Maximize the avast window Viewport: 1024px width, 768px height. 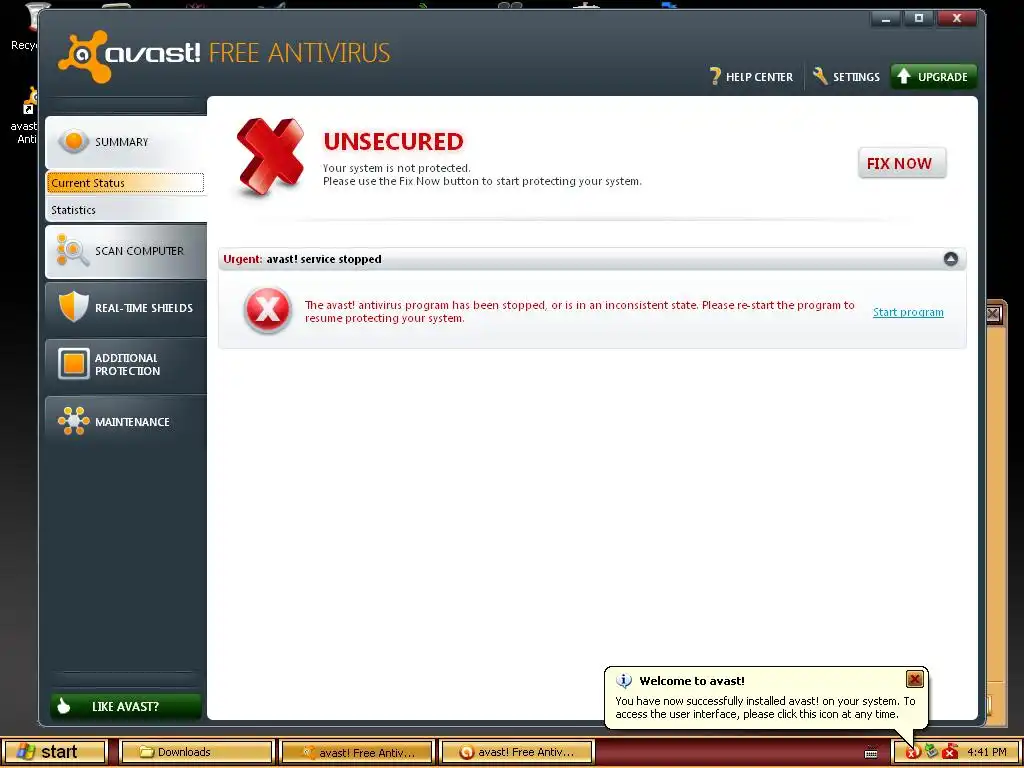coord(919,18)
